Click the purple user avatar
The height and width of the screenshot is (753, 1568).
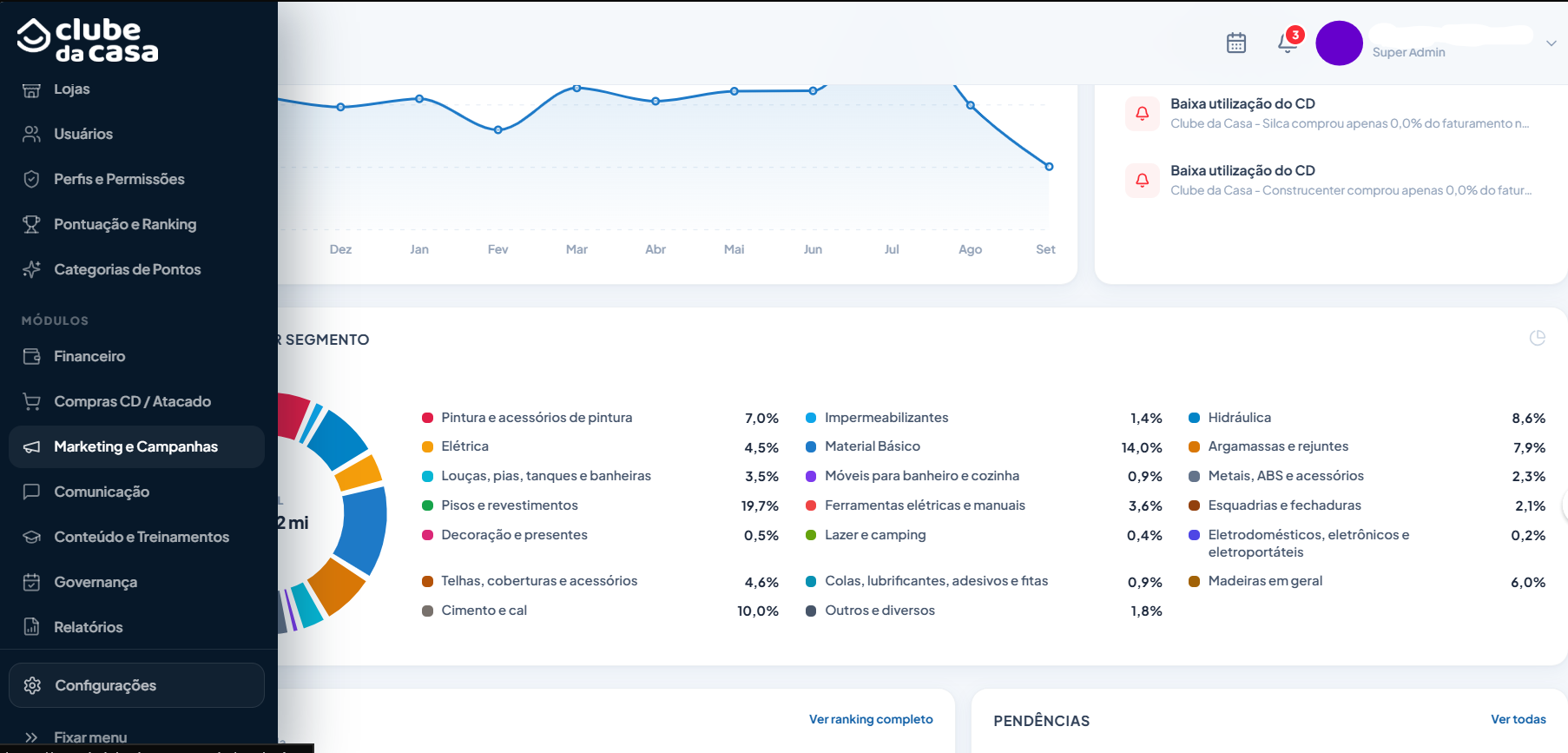coord(1339,43)
